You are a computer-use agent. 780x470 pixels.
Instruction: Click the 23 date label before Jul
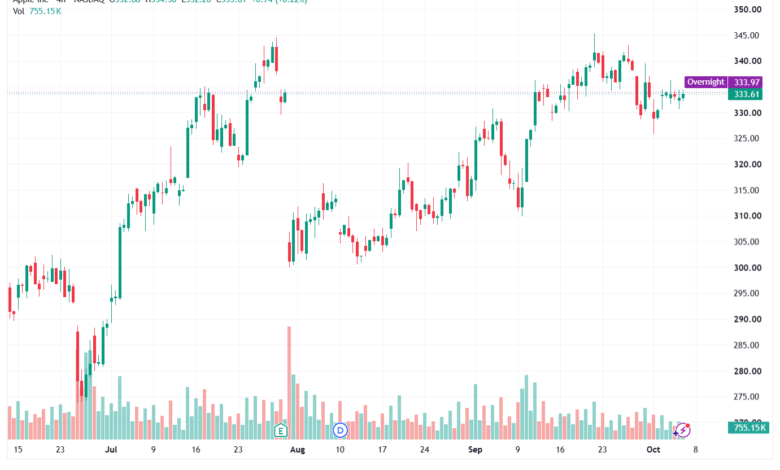(x=60, y=450)
